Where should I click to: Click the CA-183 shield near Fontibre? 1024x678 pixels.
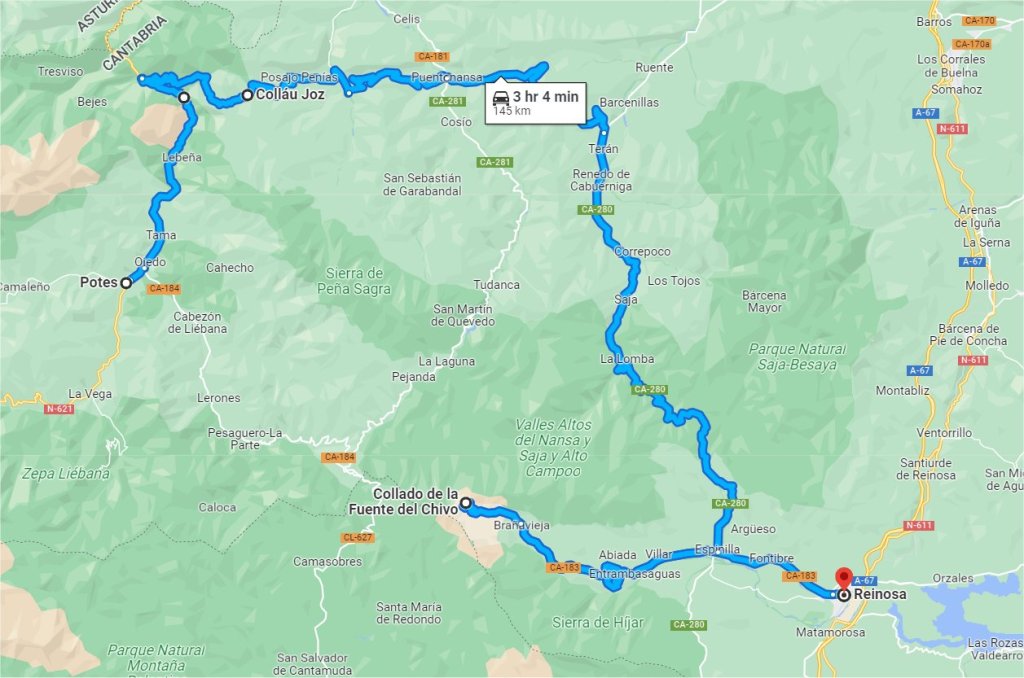[801, 575]
